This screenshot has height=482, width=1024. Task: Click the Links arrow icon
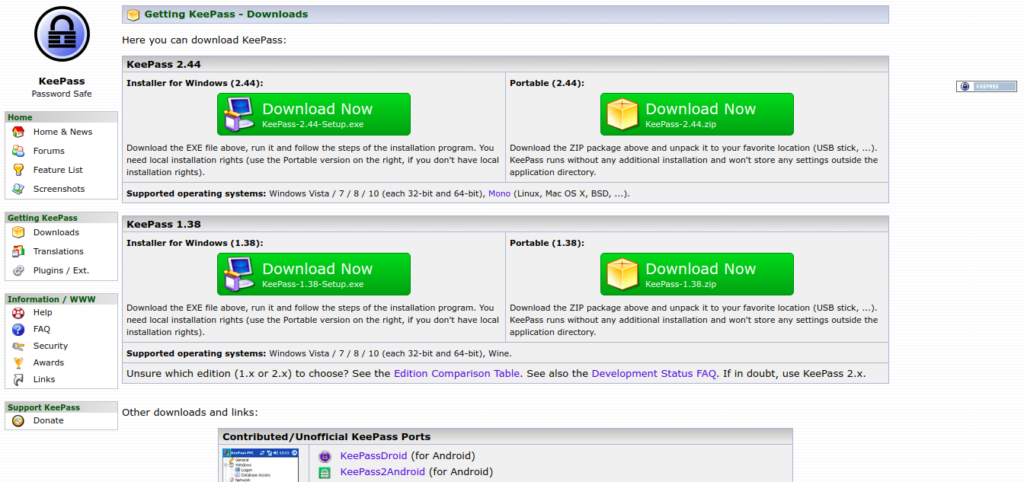pyautogui.click(x=18, y=379)
